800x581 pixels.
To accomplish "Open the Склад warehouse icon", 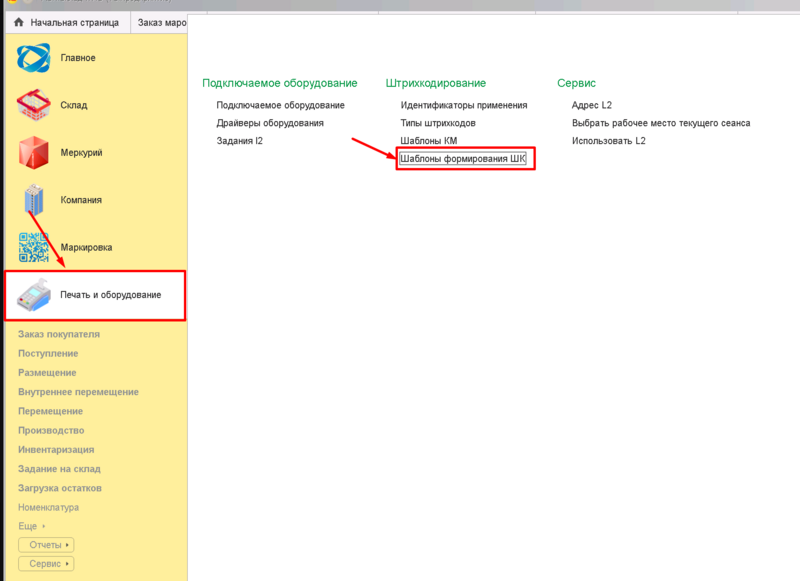I will [34, 105].
